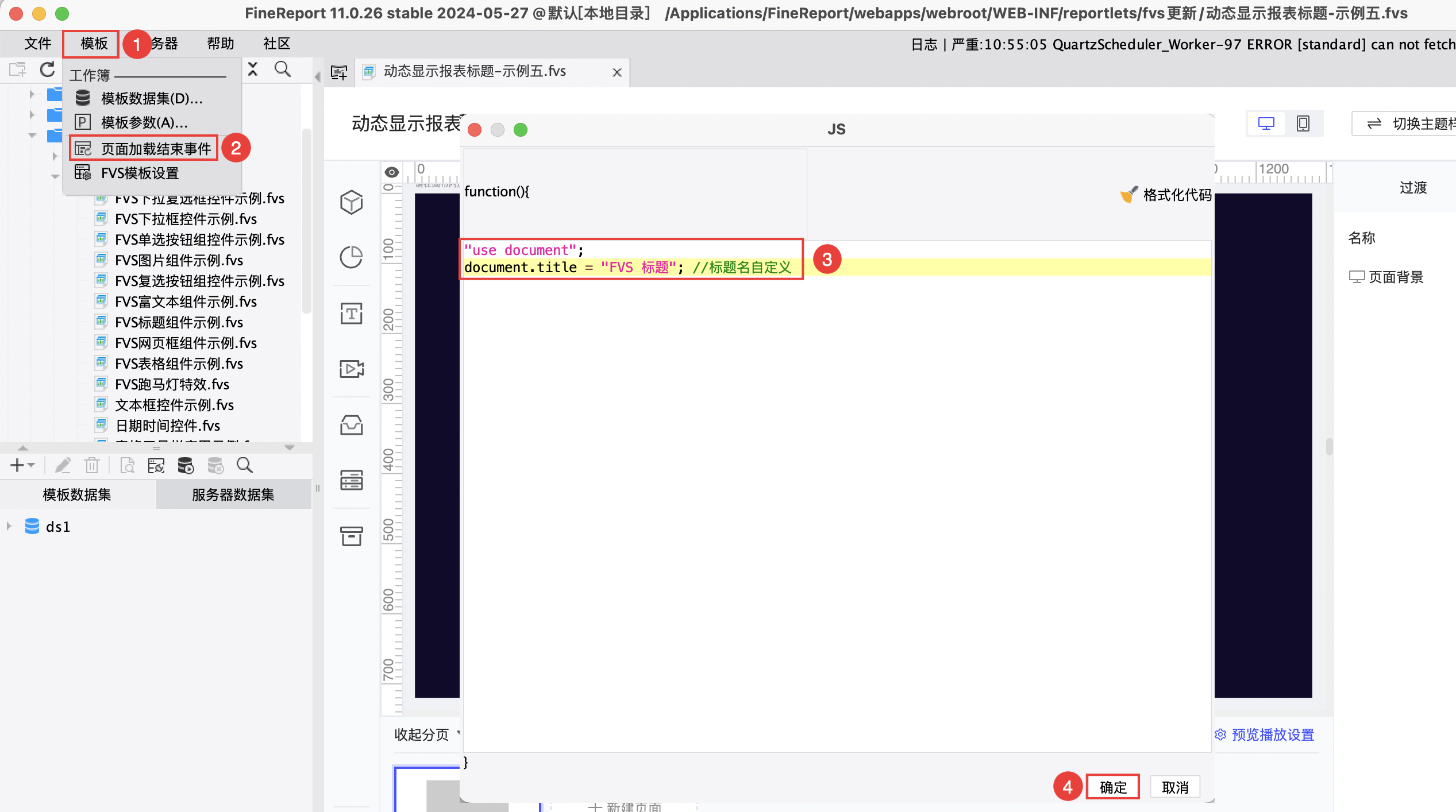Screen dimensions: 1456x812
Task: Click the 格式化代码 broom icon
Action: pos(1128,195)
